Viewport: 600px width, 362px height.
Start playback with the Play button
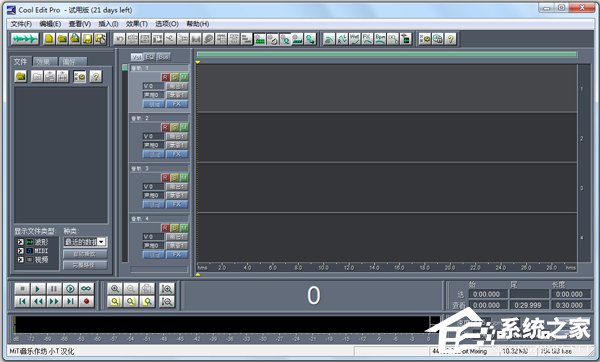click(38, 289)
